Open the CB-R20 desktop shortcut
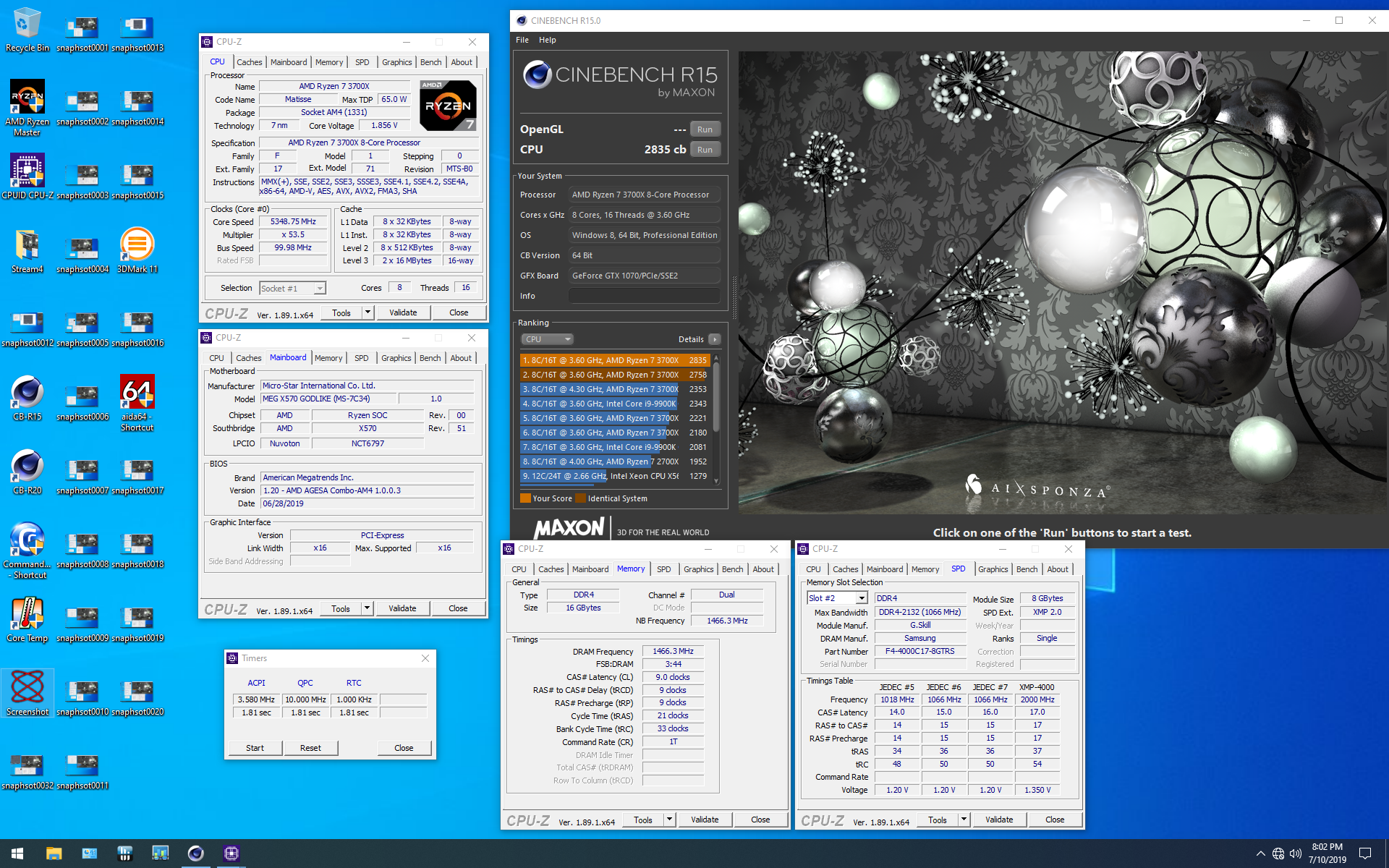 pos(27,472)
